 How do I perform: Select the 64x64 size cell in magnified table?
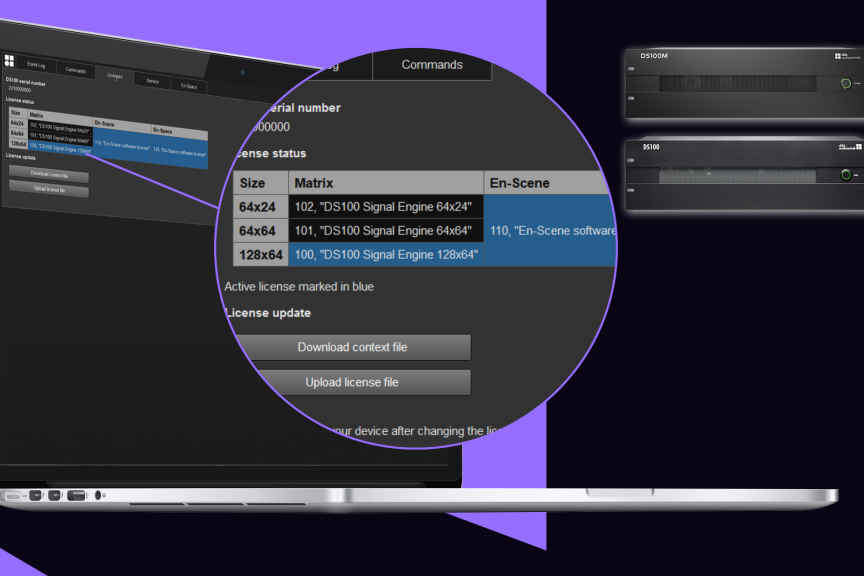coord(261,230)
